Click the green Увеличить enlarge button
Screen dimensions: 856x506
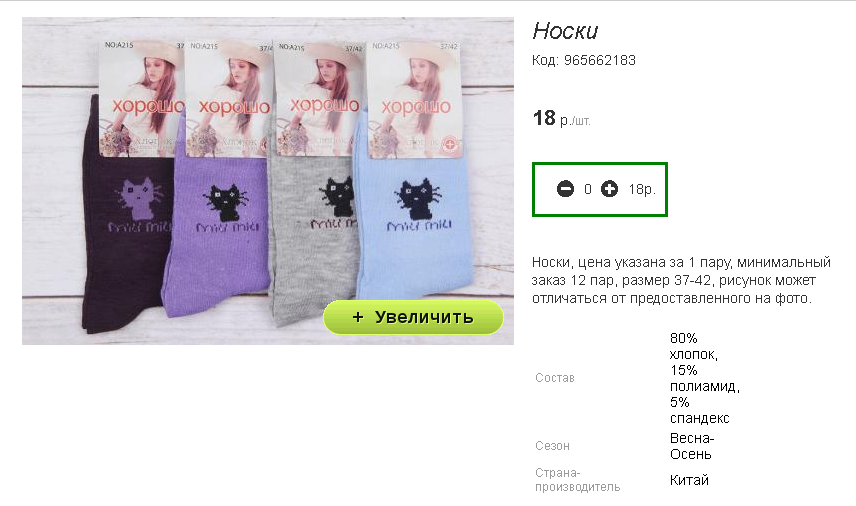coord(413,317)
